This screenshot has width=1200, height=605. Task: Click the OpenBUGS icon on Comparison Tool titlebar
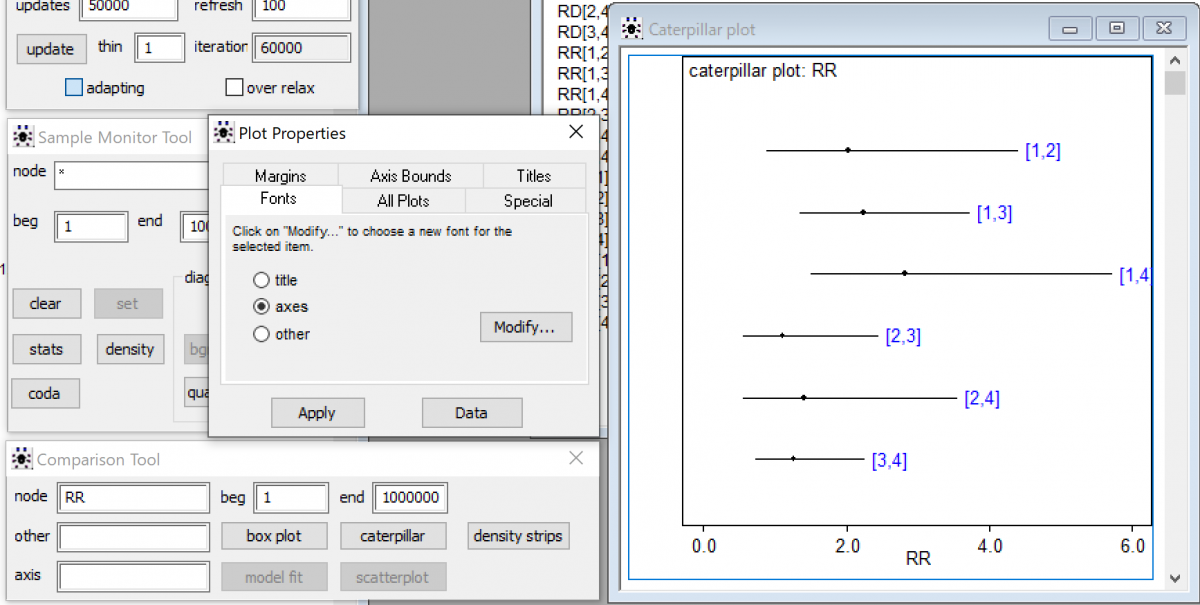click(x=22, y=459)
